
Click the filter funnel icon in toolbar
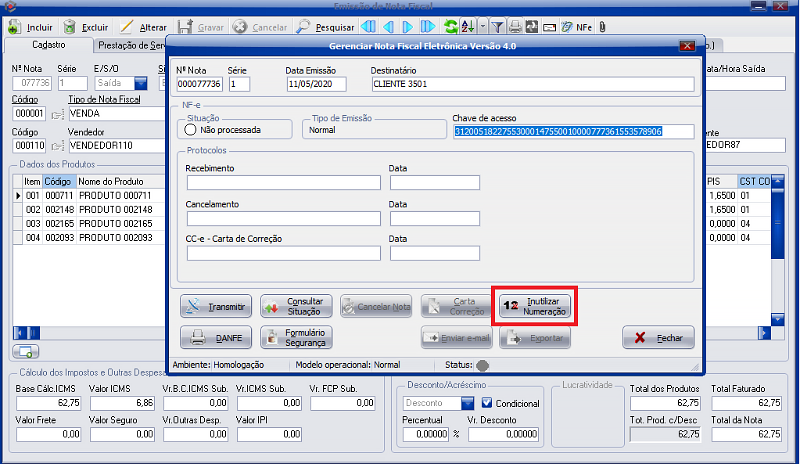coord(497,27)
